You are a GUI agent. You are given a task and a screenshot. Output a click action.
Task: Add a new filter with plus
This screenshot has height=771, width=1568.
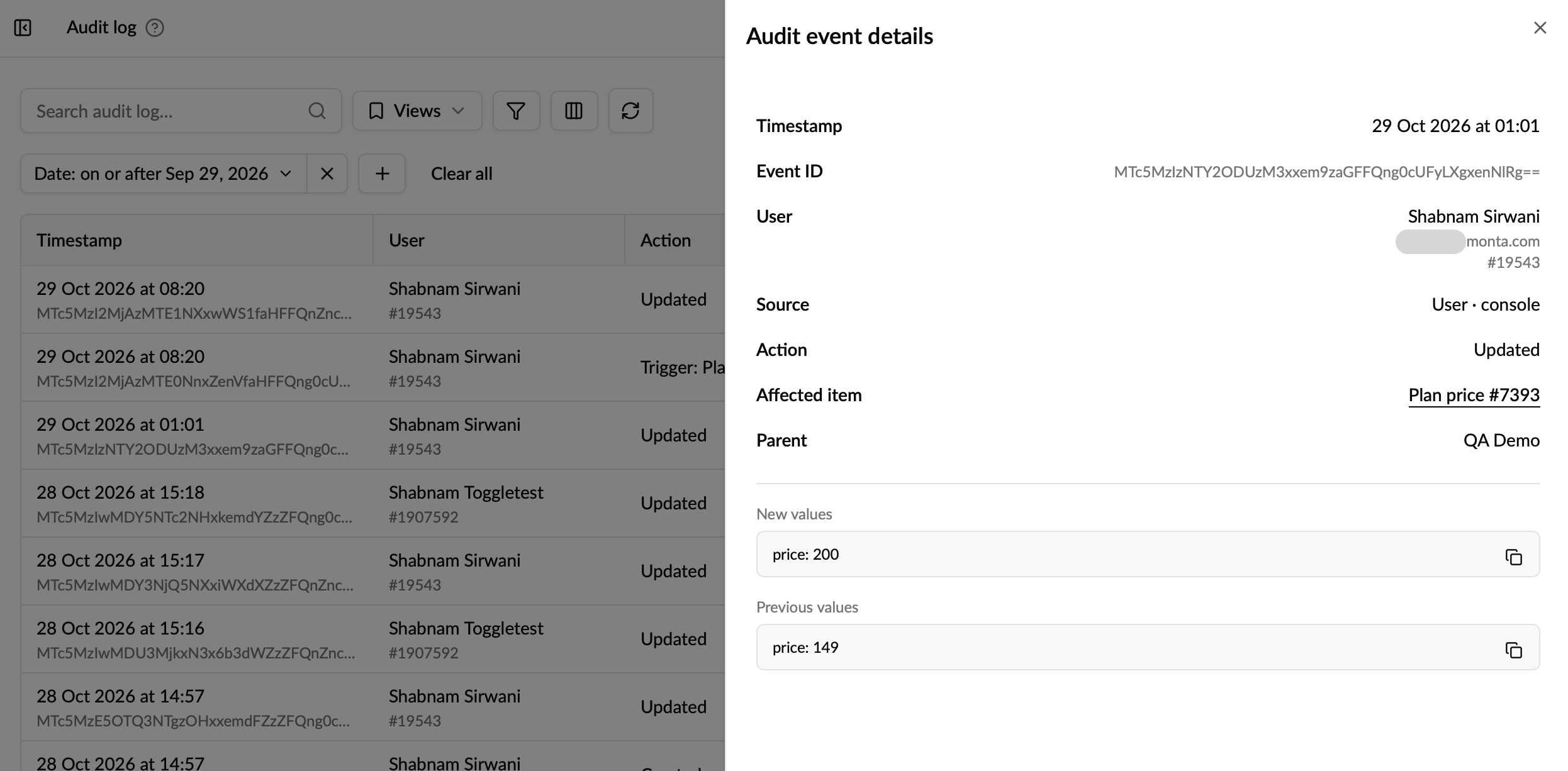382,174
